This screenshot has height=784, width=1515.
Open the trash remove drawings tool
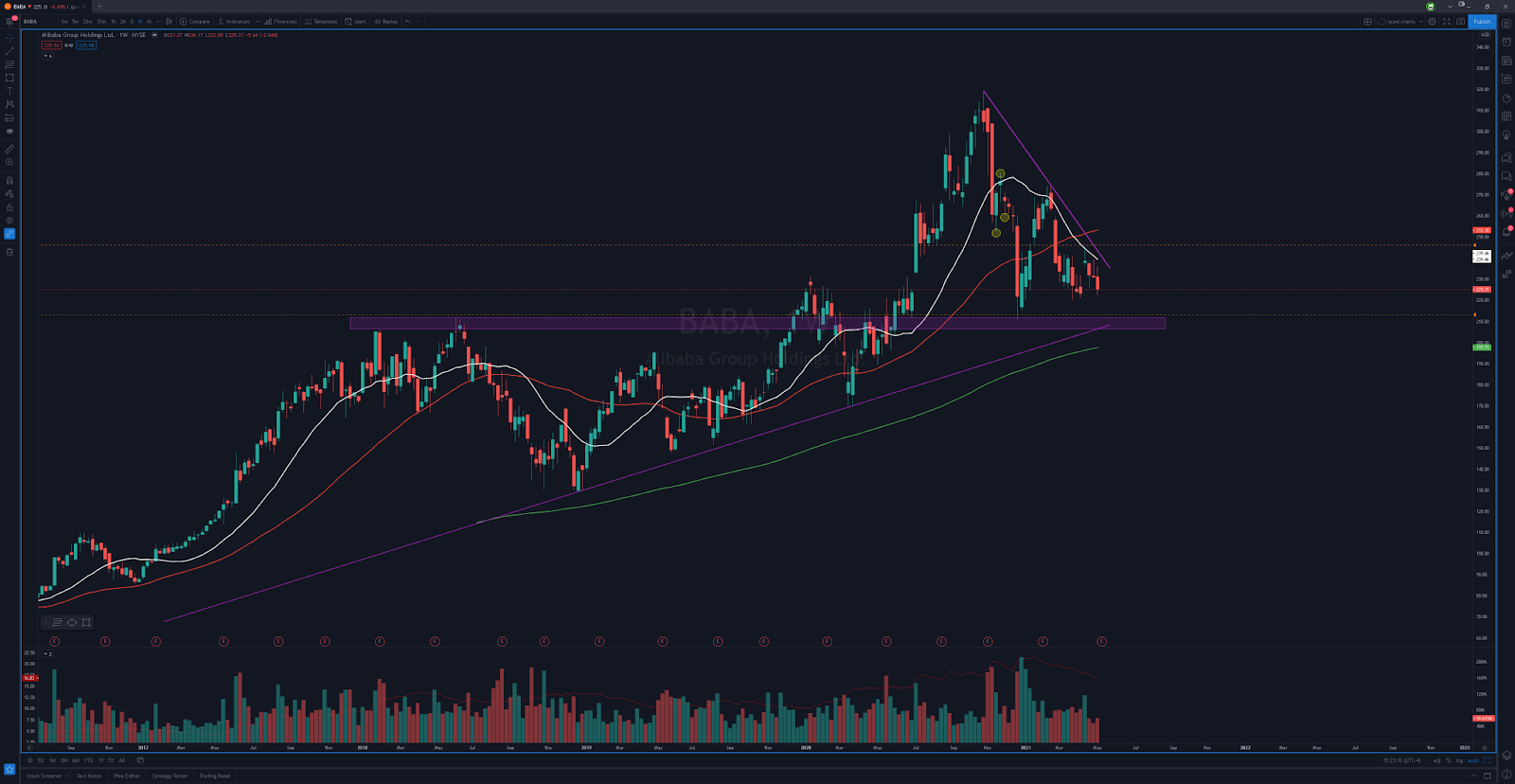9,252
